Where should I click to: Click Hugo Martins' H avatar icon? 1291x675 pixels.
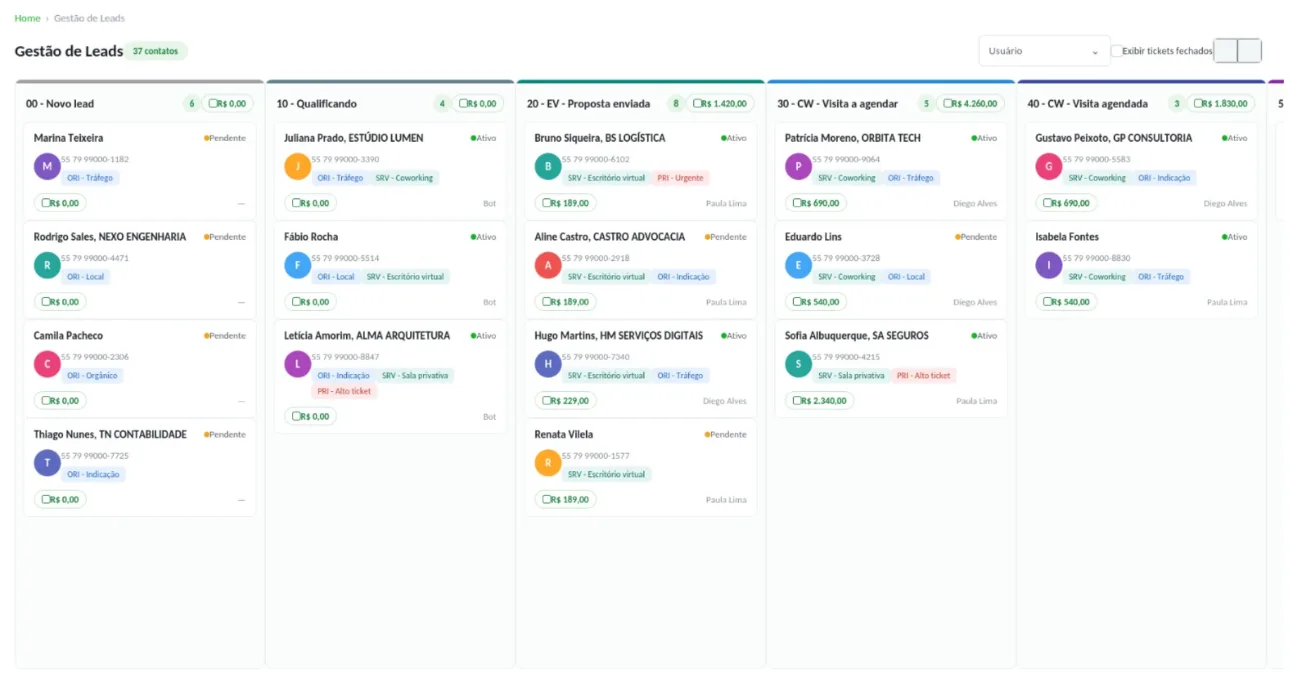(548, 365)
